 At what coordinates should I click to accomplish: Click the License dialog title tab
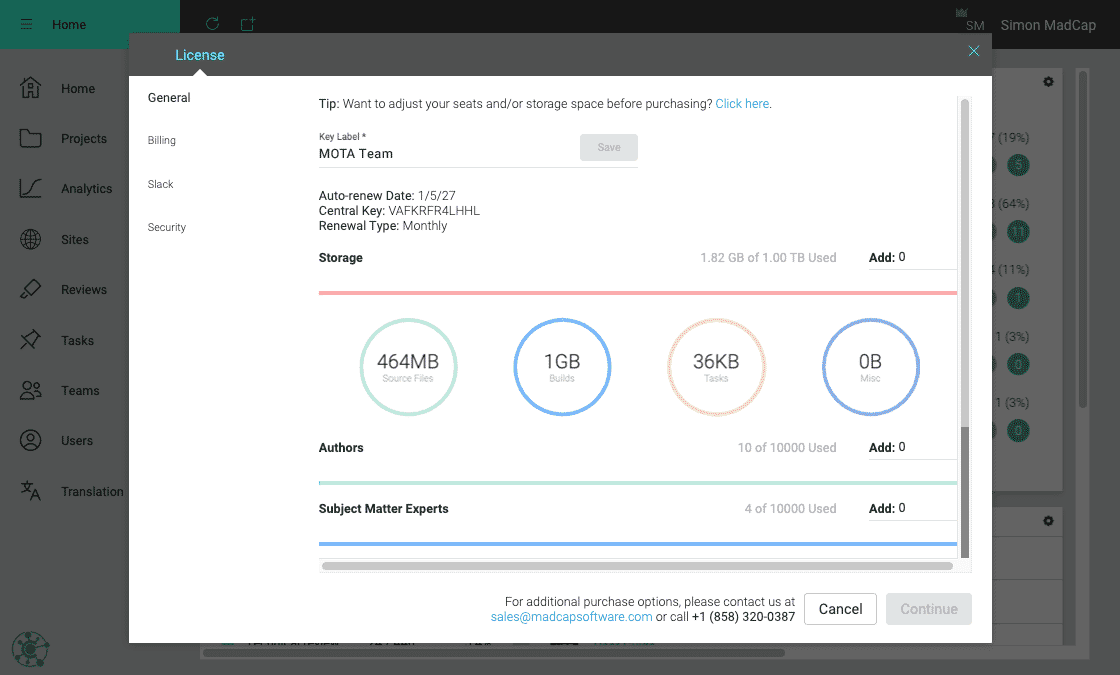(x=199, y=55)
